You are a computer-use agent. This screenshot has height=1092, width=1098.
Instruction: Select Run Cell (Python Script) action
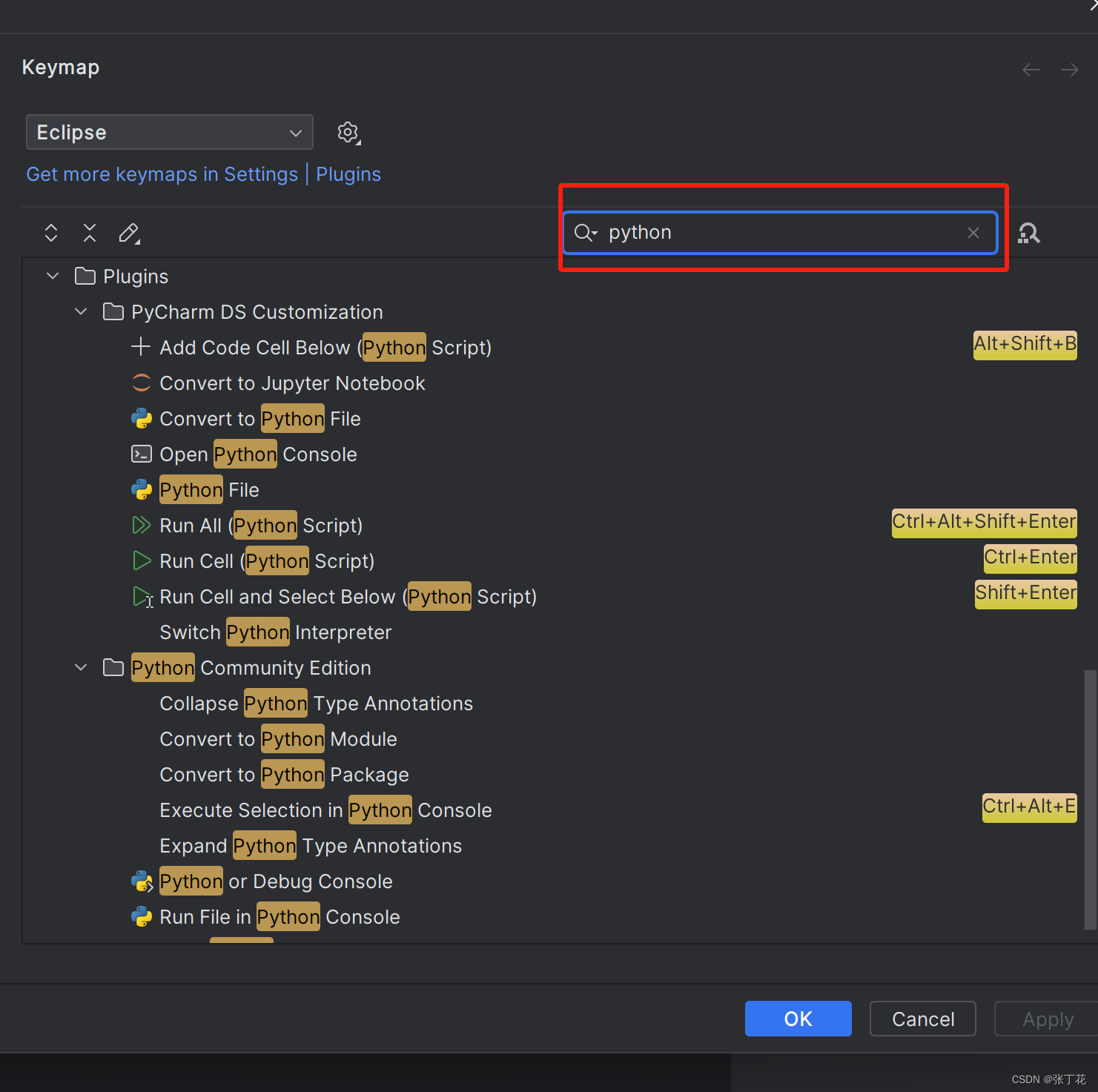click(267, 561)
